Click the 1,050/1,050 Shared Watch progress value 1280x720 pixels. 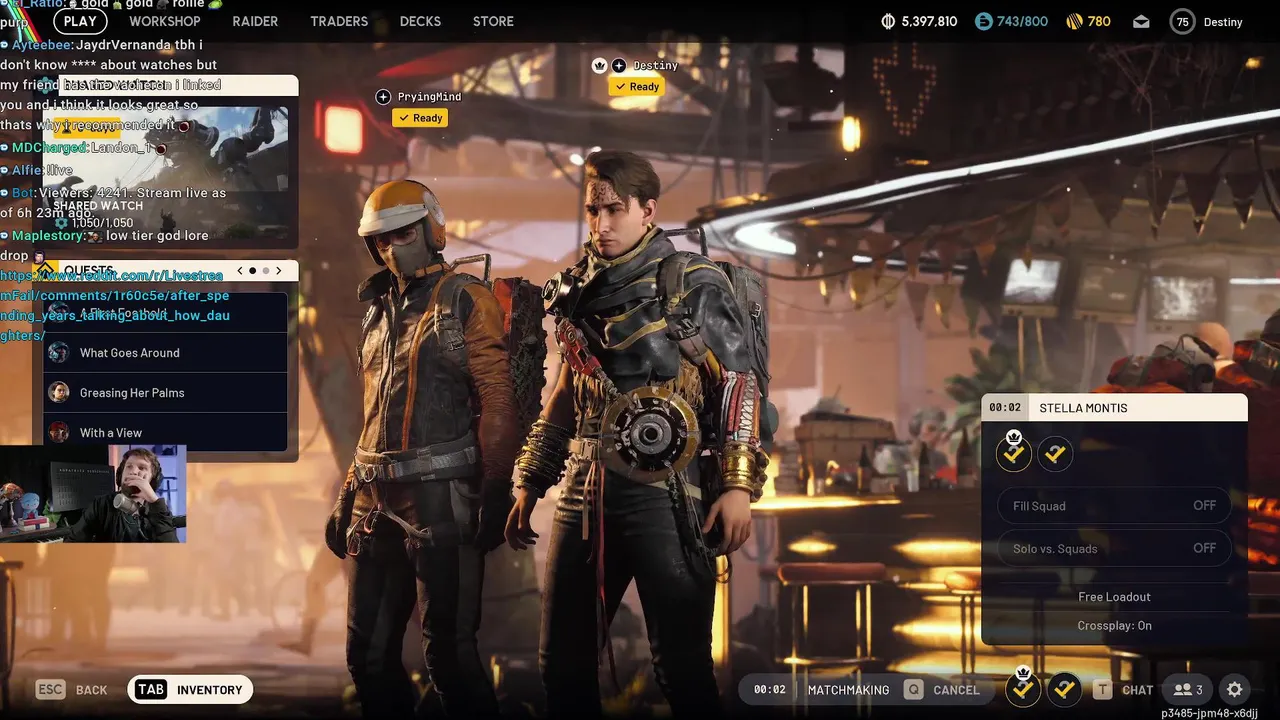click(x=102, y=223)
